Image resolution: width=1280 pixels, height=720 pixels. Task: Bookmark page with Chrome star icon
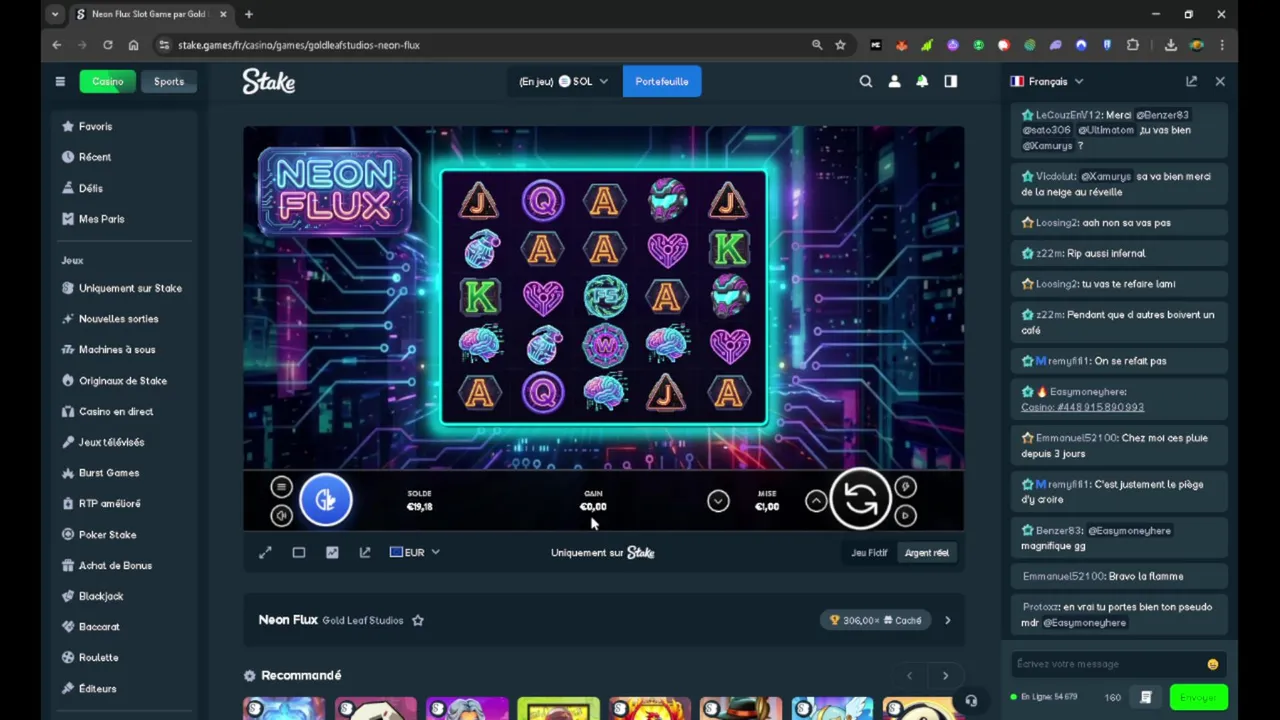840,45
